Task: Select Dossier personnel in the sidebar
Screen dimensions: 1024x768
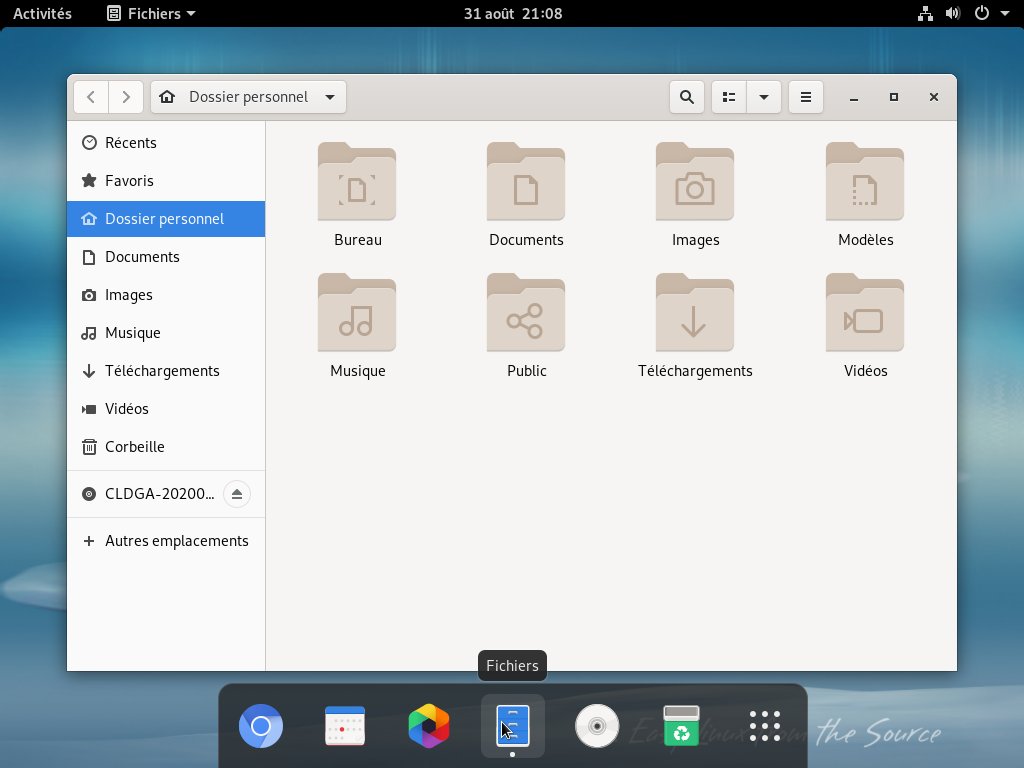Action: coord(166,219)
